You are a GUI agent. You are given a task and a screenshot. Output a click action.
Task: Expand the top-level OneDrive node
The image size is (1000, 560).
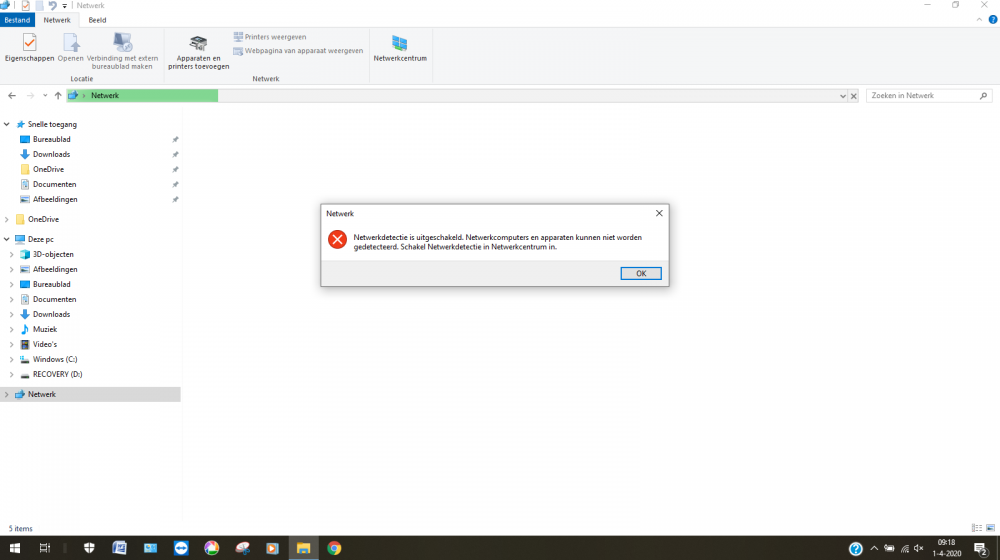[x=7, y=219]
